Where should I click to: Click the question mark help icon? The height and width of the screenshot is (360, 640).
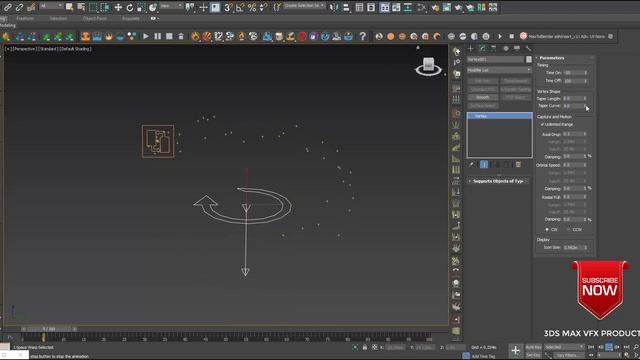362,36
